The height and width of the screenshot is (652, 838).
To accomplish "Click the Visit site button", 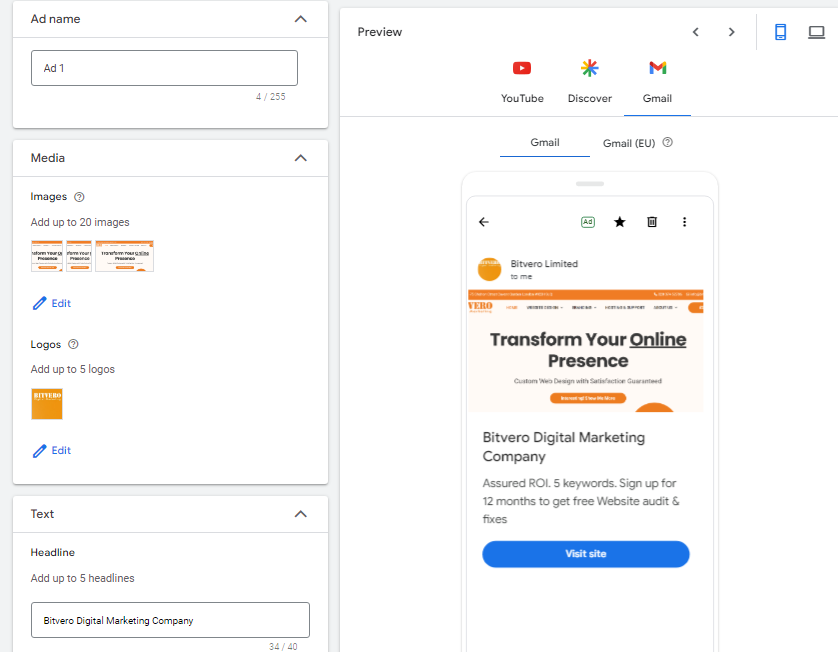I will (x=585, y=554).
